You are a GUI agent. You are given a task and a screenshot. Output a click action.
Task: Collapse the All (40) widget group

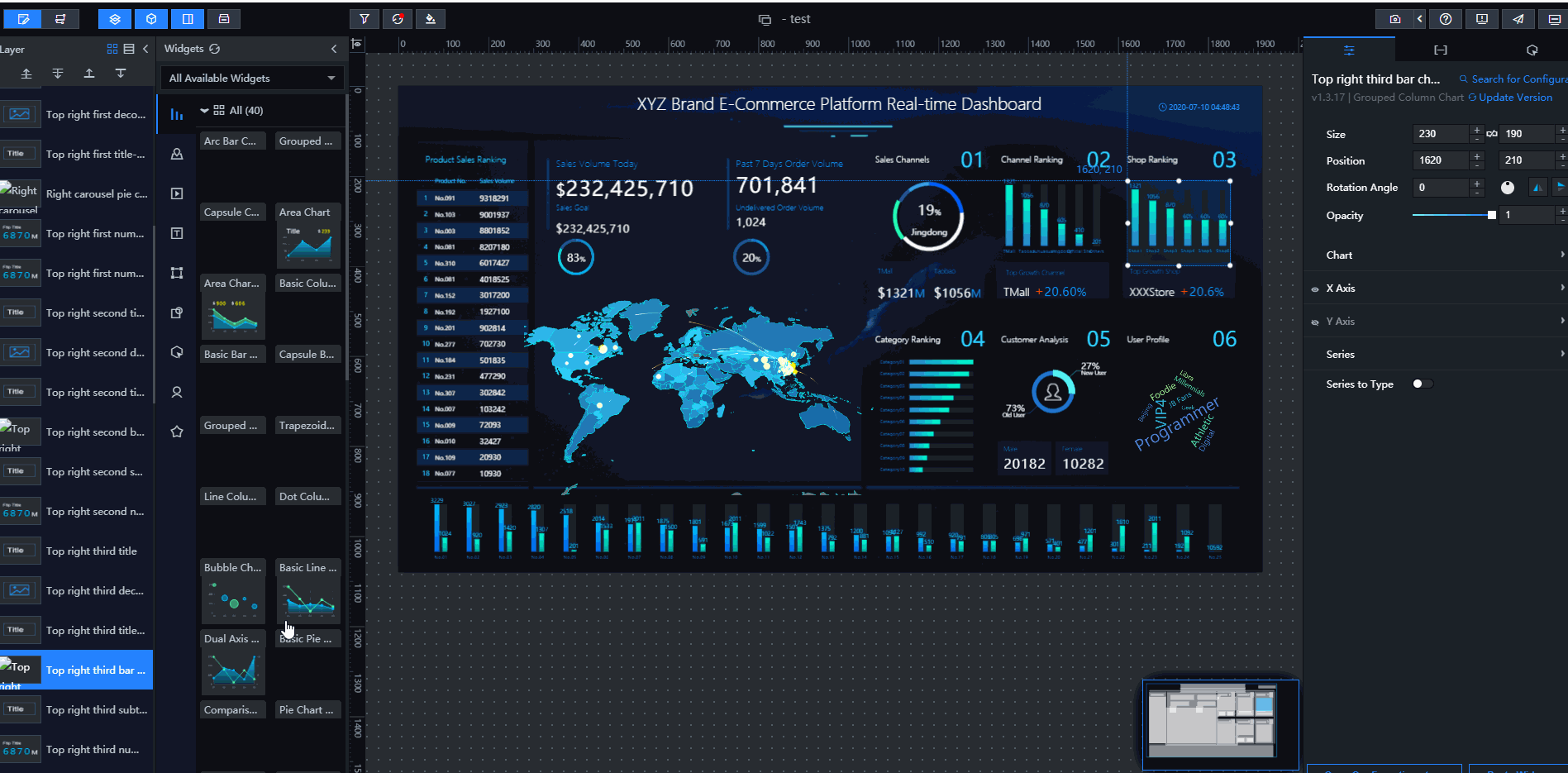tap(204, 111)
